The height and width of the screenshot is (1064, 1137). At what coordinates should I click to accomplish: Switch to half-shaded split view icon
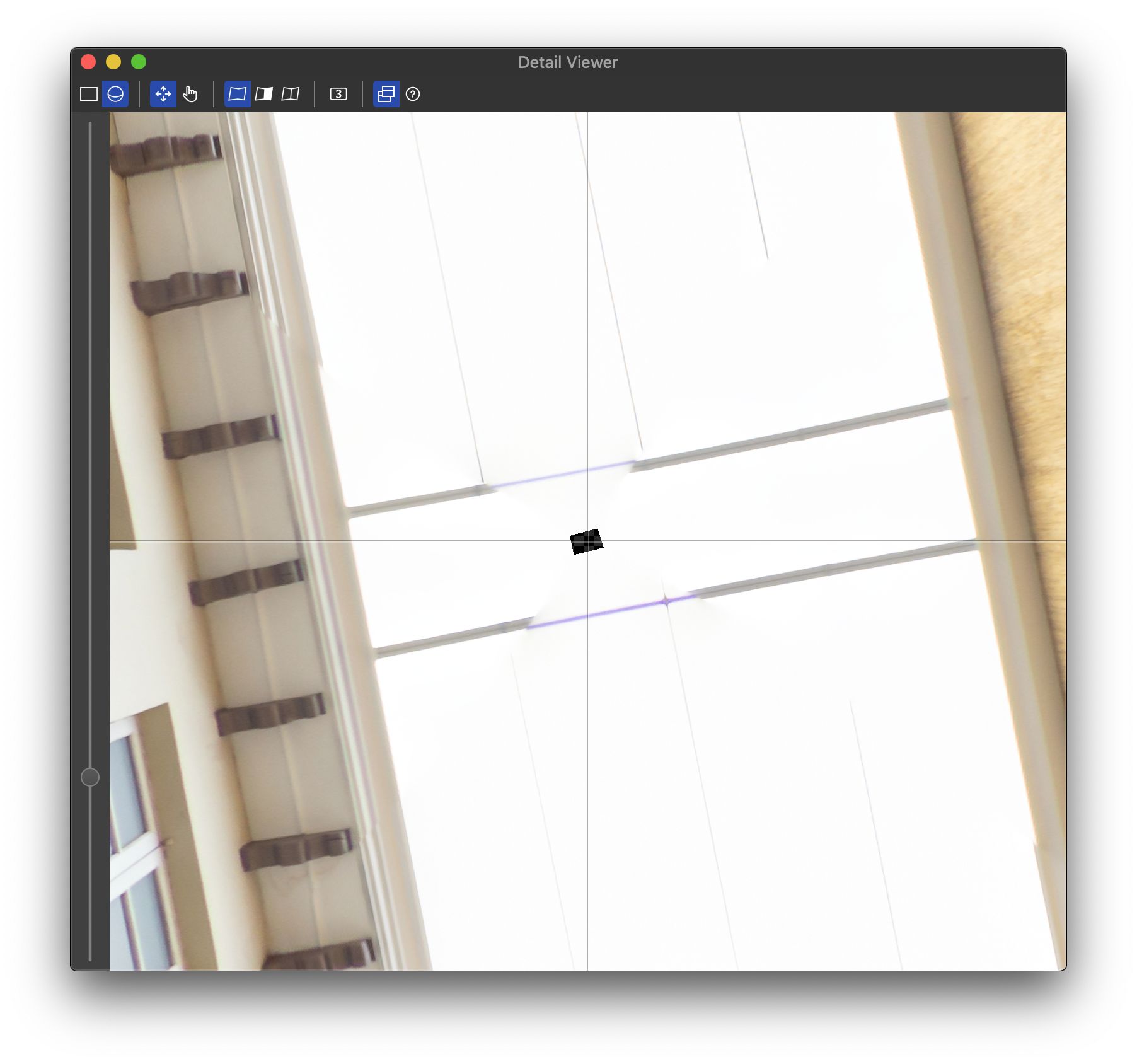[264, 94]
